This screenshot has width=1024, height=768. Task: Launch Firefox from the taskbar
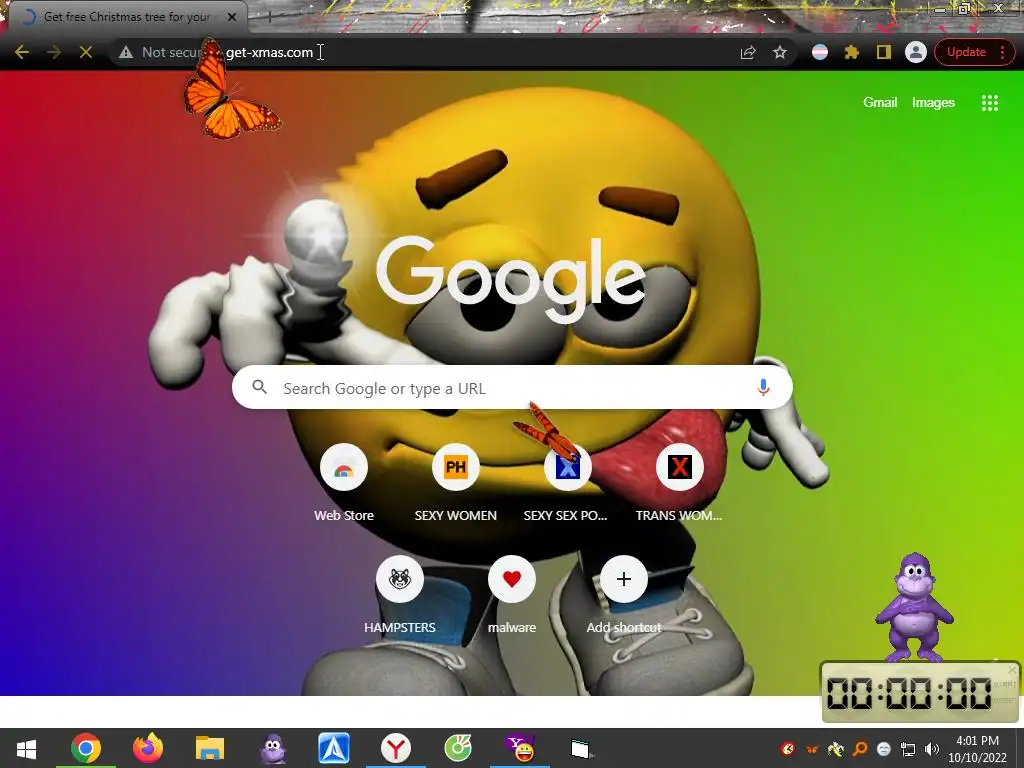pos(148,748)
